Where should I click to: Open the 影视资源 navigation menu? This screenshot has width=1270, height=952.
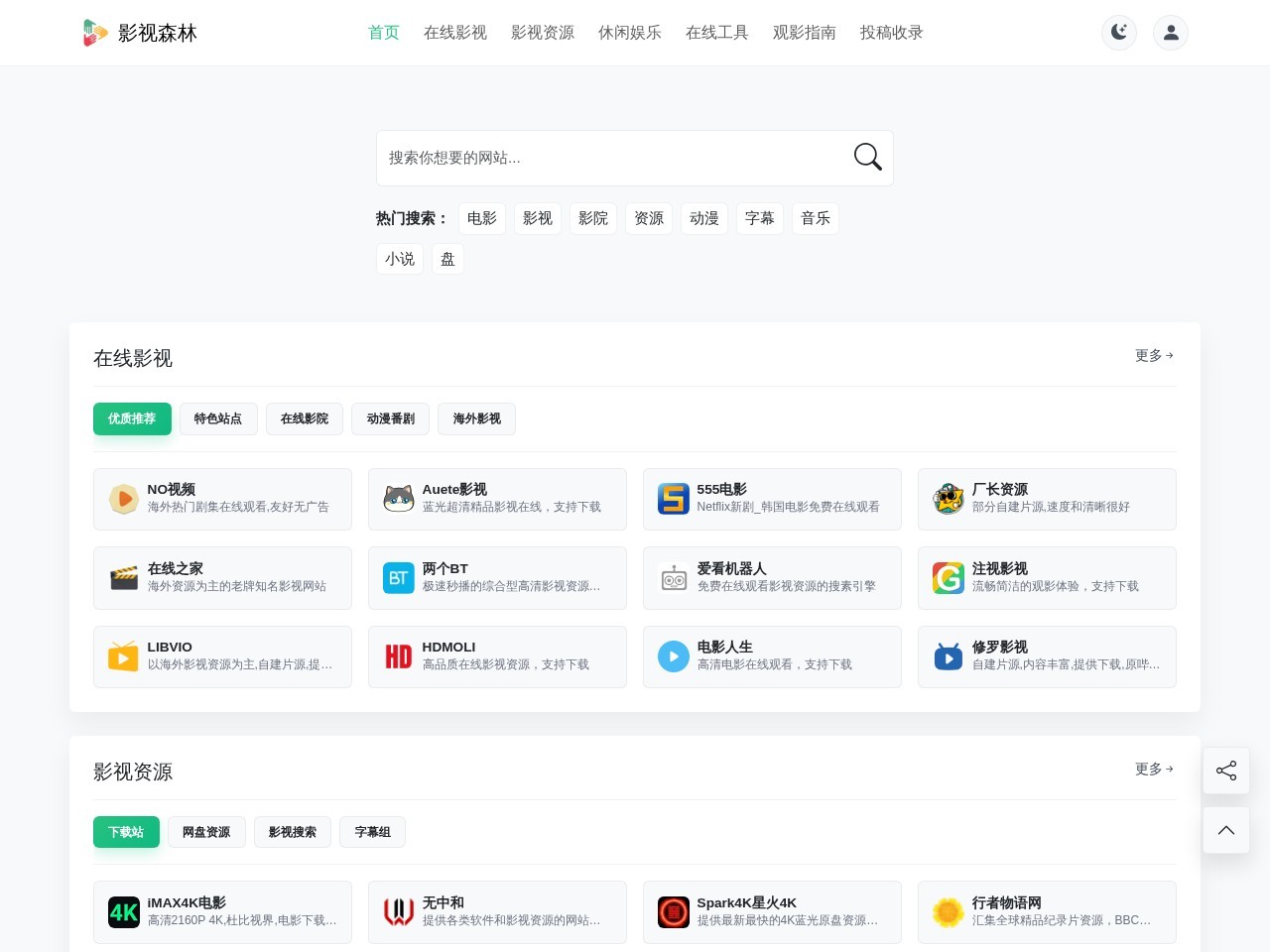(543, 33)
